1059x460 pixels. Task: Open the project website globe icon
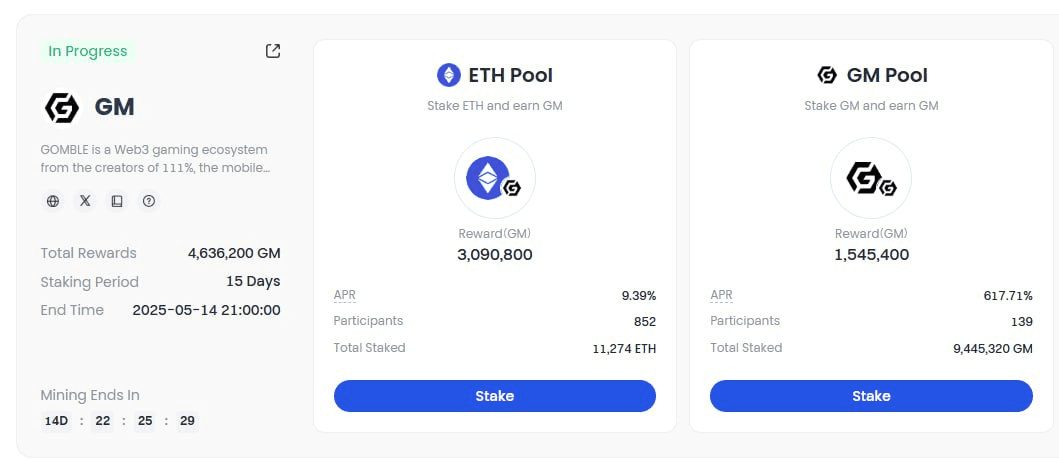[53, 201]
